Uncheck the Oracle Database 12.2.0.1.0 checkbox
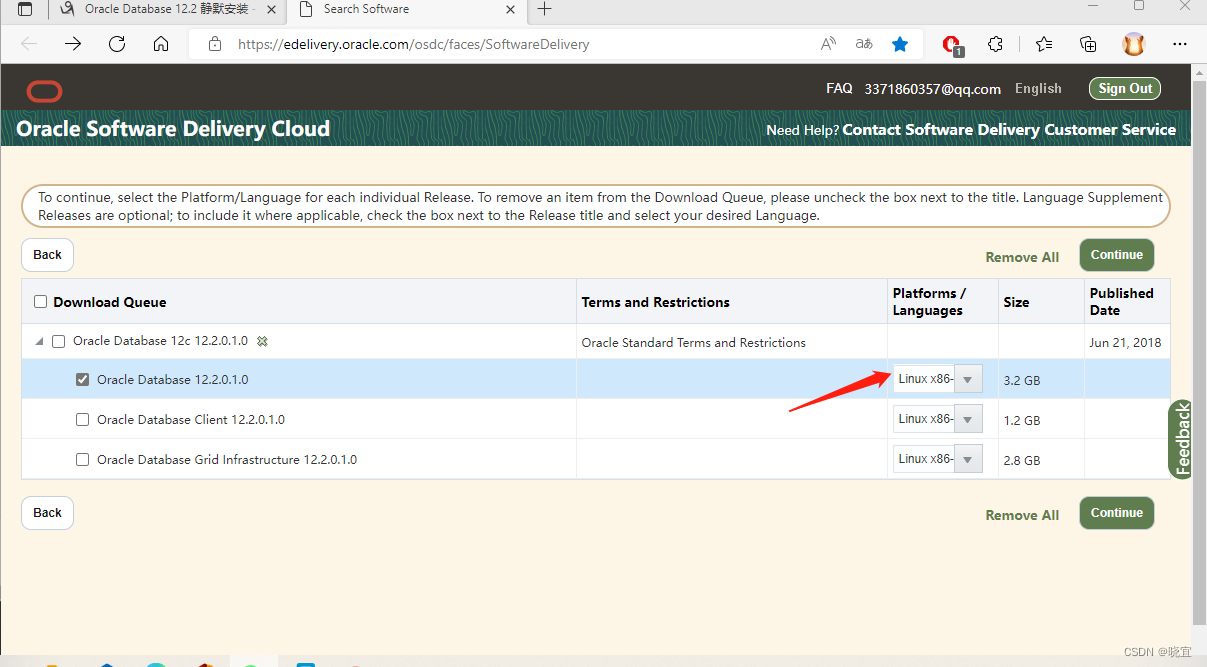 pyautogui.click(x=83, y=380)
